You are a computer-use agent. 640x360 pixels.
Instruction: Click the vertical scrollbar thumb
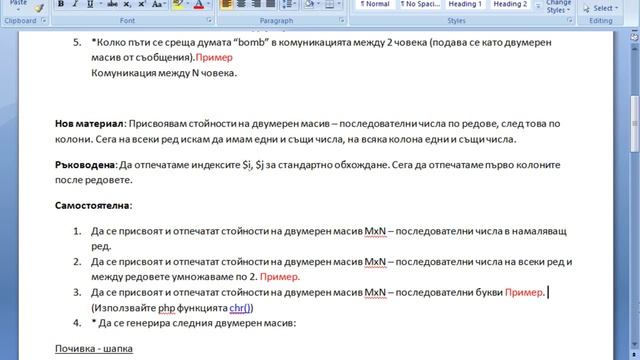(x=635, y=124)
